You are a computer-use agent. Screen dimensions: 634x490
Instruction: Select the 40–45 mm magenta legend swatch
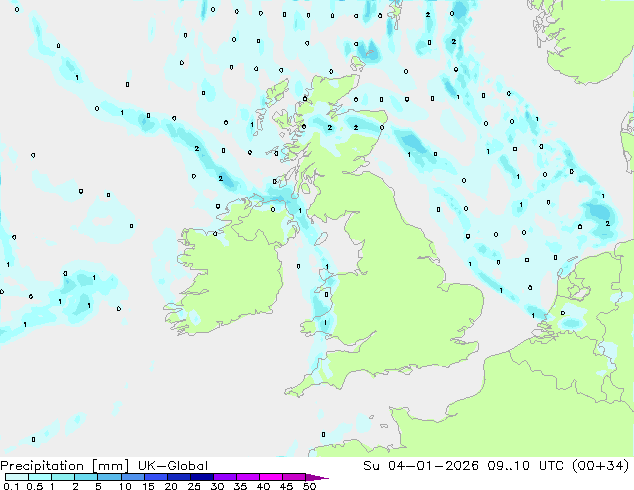(271, 477)
